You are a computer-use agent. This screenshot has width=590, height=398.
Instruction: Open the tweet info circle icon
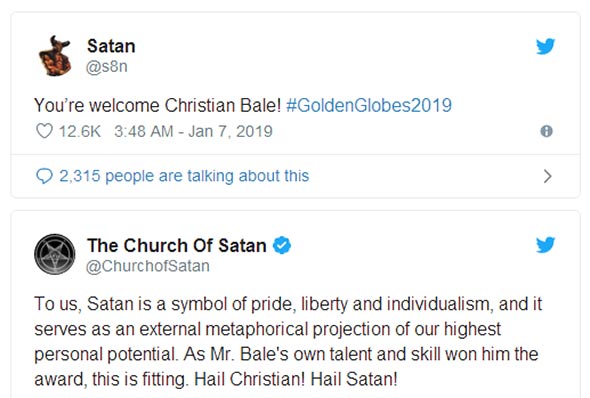546,131
